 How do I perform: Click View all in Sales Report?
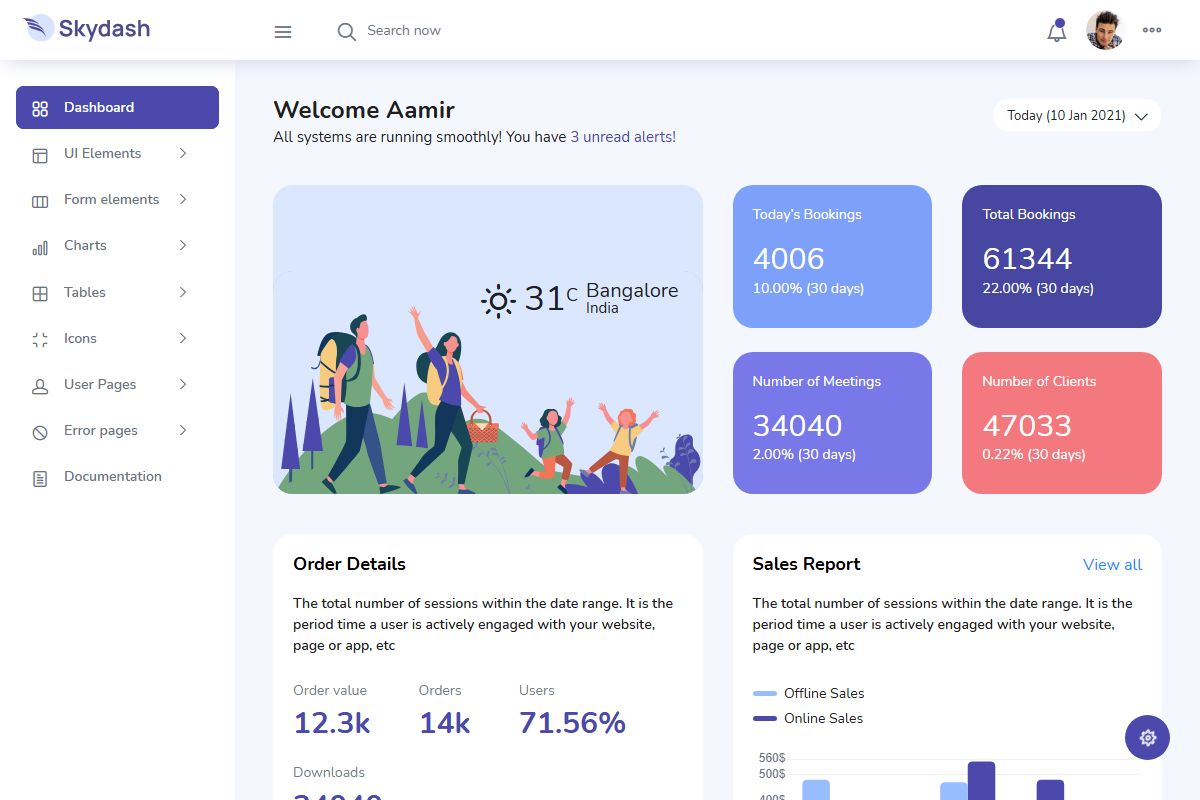[1112, 565]
